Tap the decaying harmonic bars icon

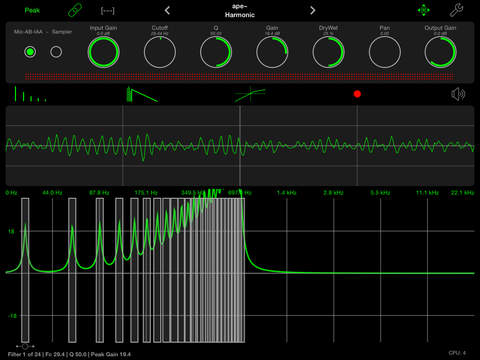coord(30,94)
